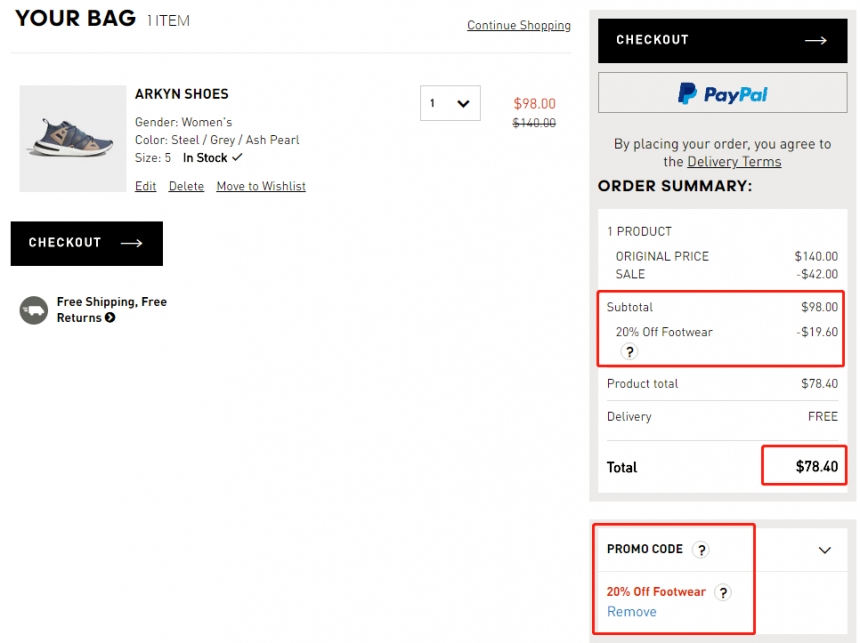Click arrow icon after Free Returns text
The width and height of the screenshot is (860, 643).
coord(110,318)
